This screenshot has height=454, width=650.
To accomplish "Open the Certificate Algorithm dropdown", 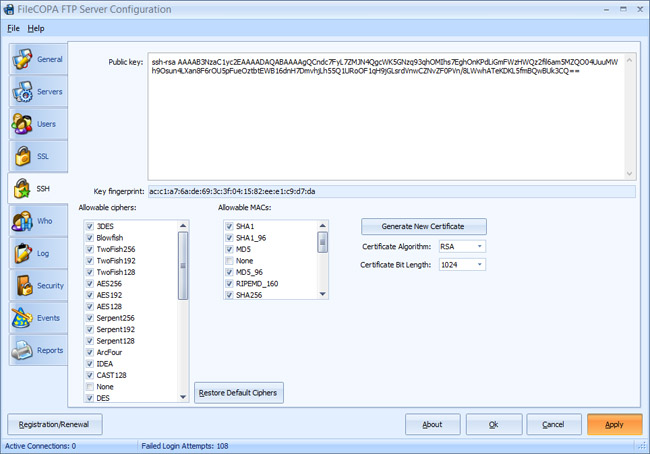I will click(x=480, y=246).
